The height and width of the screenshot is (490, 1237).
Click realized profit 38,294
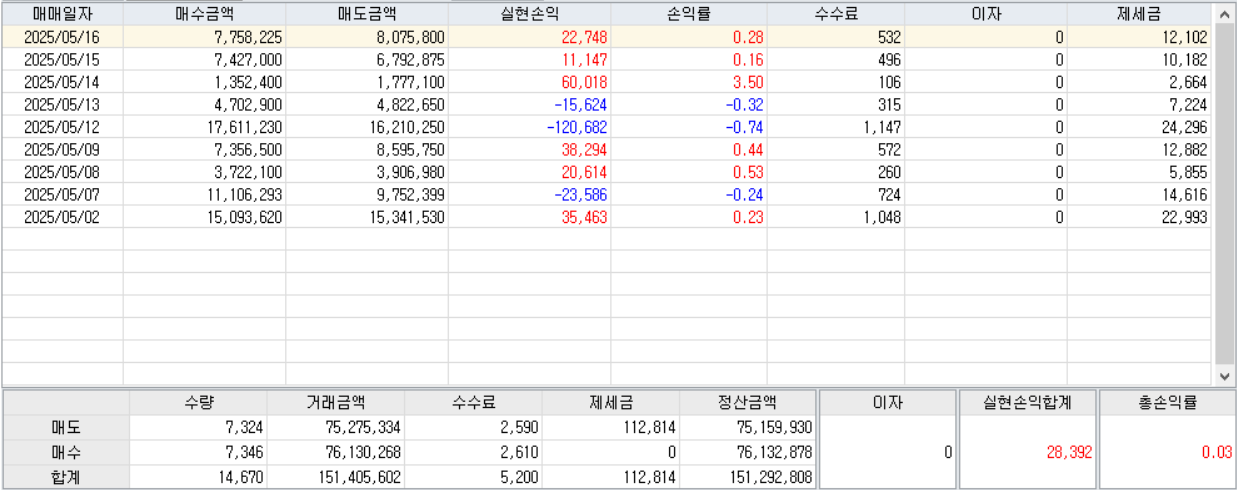584,149
